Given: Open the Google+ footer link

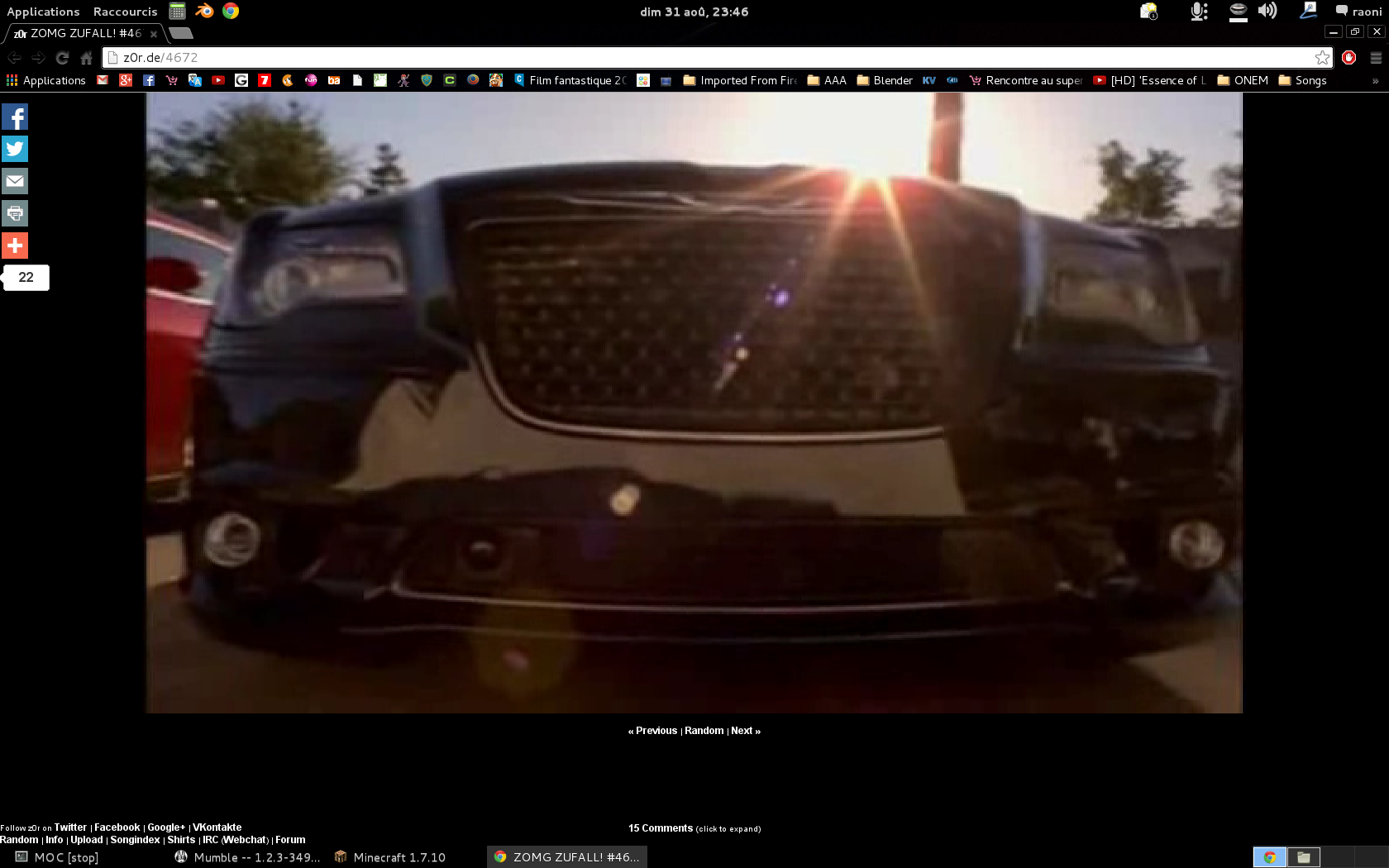Looking at the screenshot, I should tap(166, 827).
